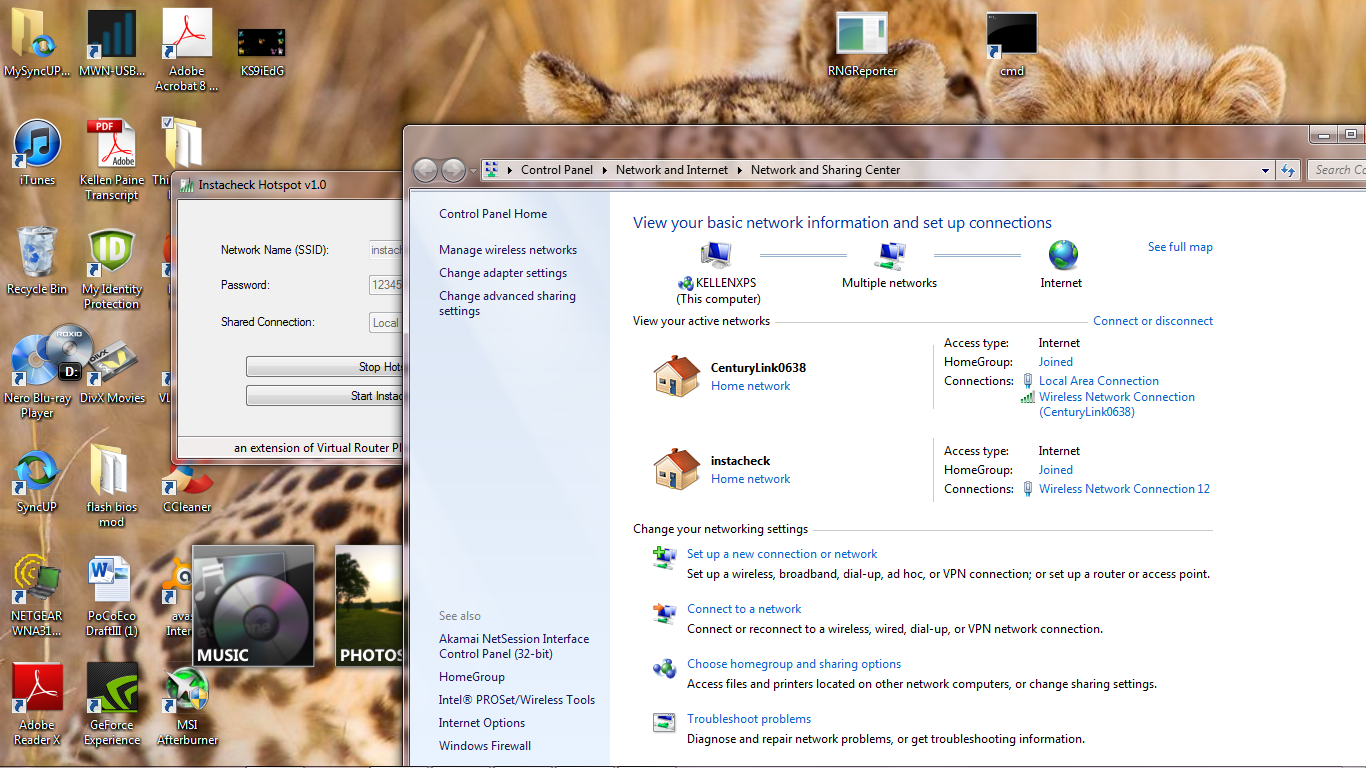The height and width of the screenshot is (768, 1366).
Task: Open the Recycle Bin
Action: 37,262
